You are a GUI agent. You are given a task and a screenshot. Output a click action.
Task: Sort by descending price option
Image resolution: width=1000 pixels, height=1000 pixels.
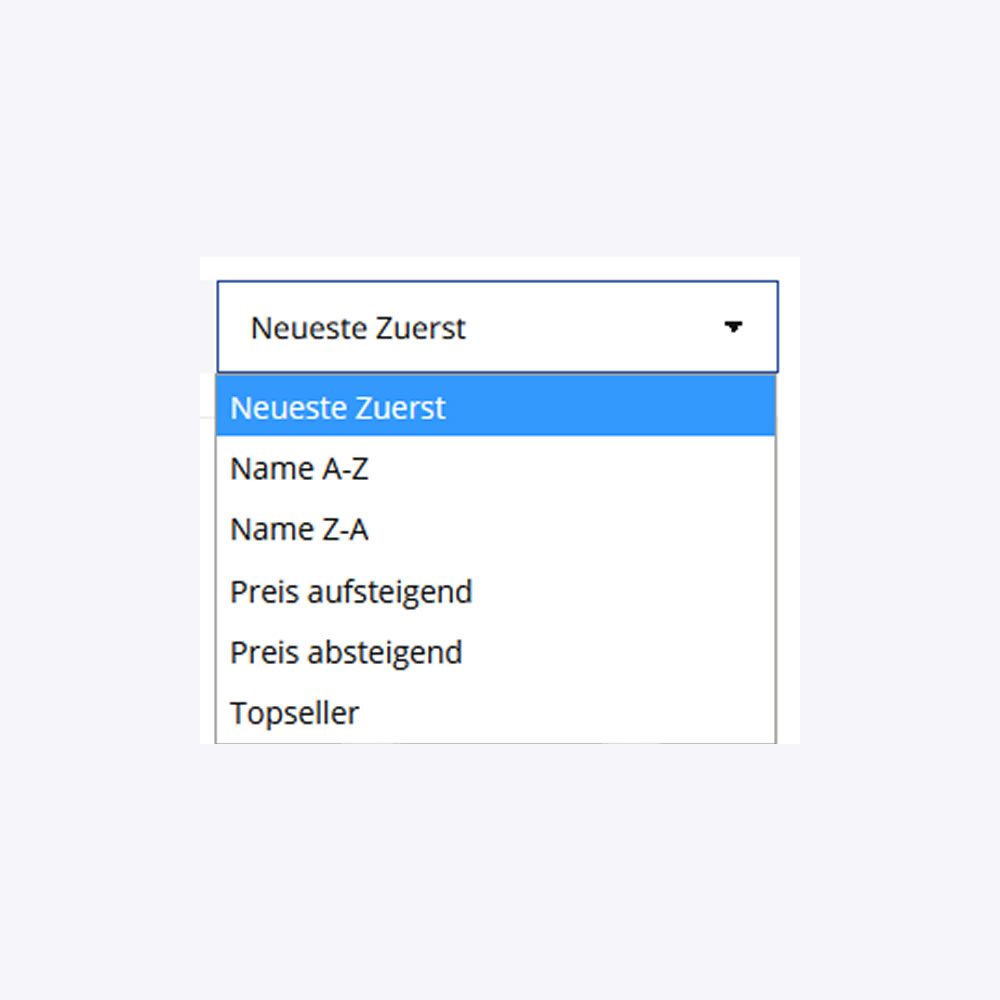(x=346, y=652)
